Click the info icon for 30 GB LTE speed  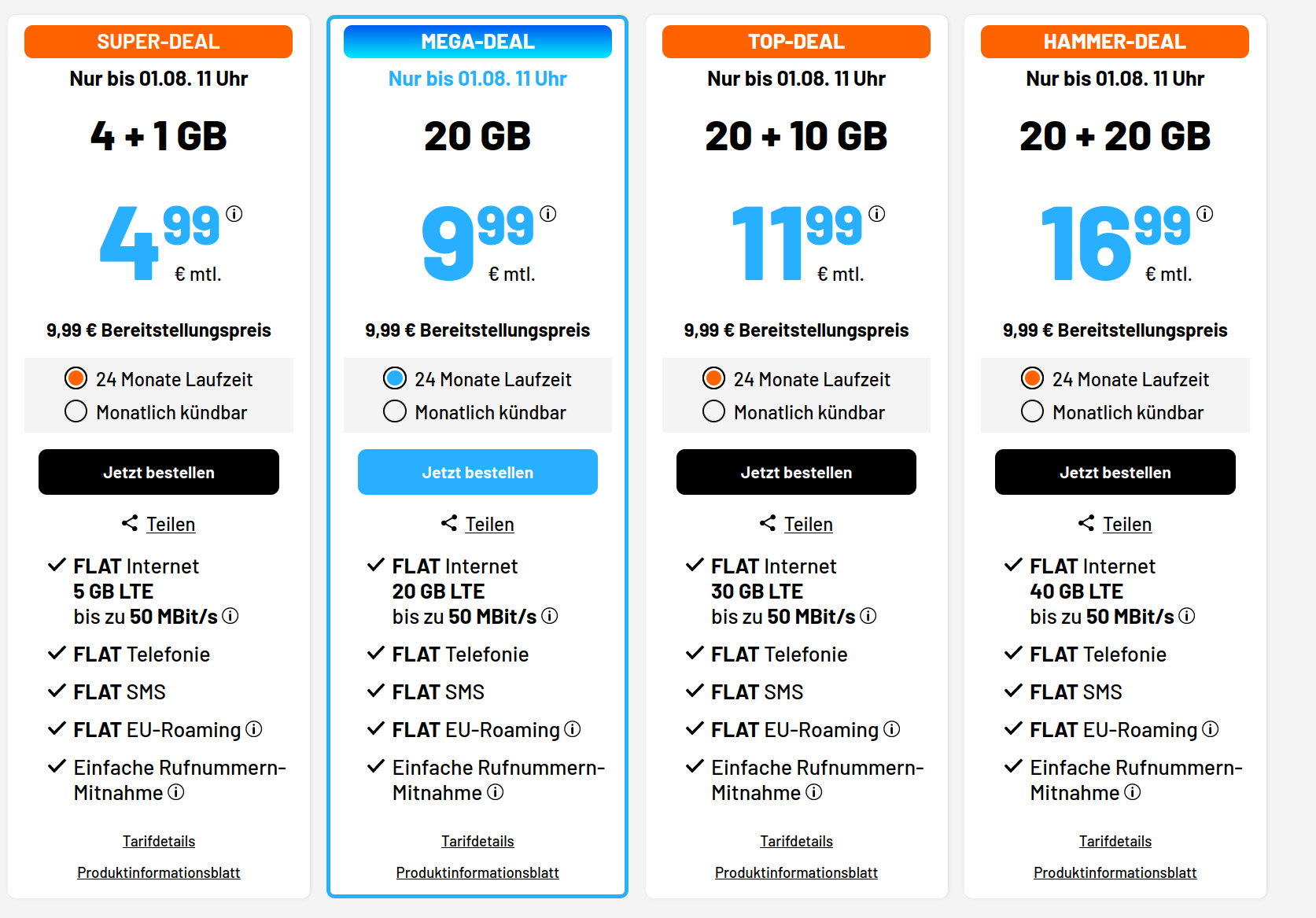(x=868, y=617)
